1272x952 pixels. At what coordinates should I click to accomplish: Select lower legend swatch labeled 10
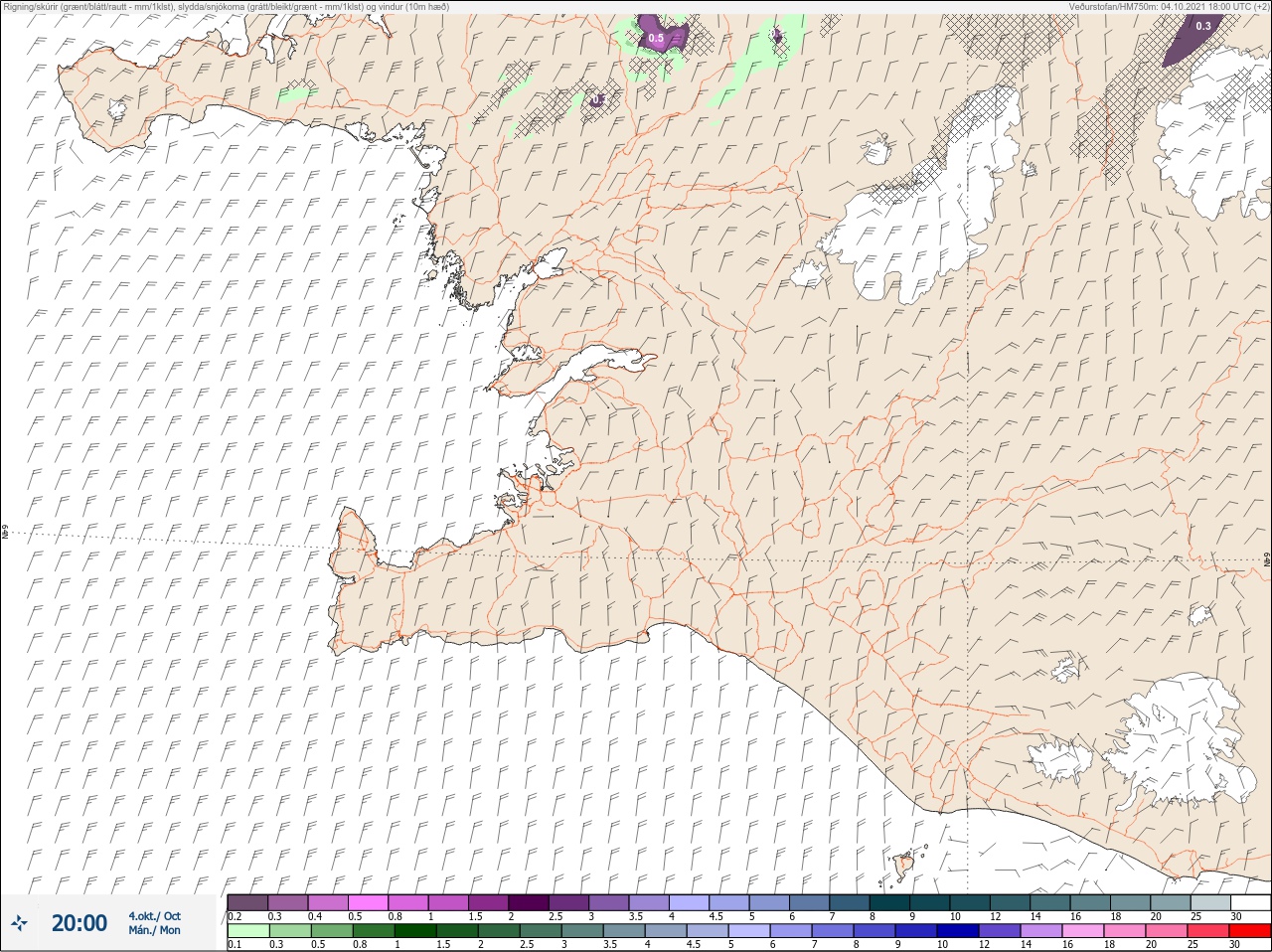pyautogui.click(x=957, y=931)
